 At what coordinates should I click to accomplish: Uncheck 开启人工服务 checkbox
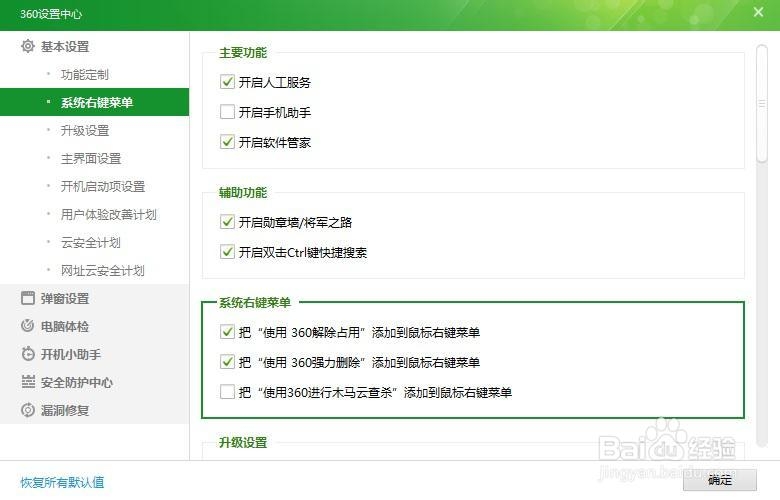(227, 82)
